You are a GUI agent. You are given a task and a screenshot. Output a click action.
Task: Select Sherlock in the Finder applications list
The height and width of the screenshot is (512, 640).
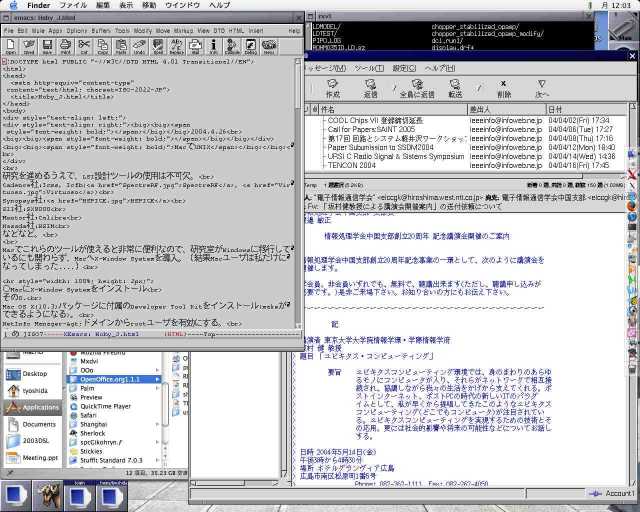(92, 433)
